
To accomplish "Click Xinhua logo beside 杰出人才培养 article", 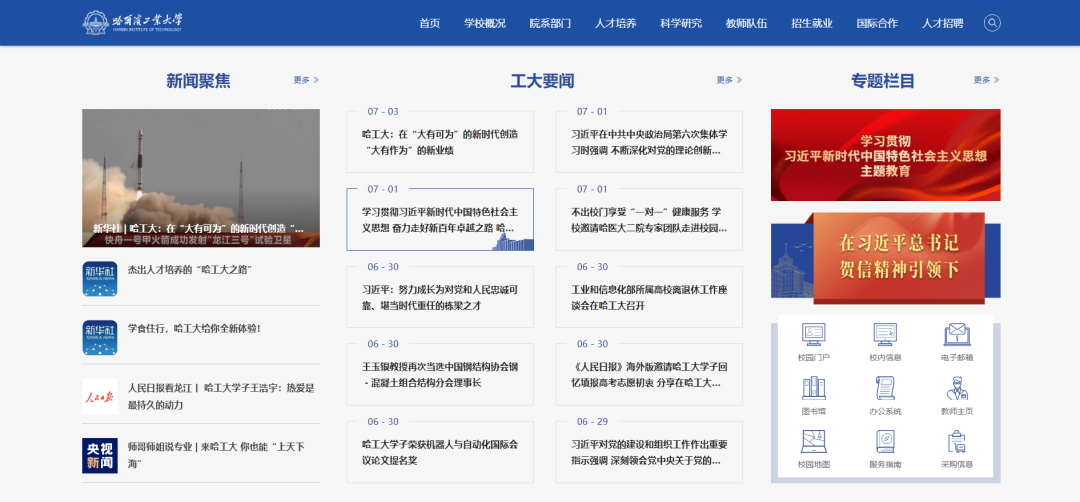I will click(99, 279).
